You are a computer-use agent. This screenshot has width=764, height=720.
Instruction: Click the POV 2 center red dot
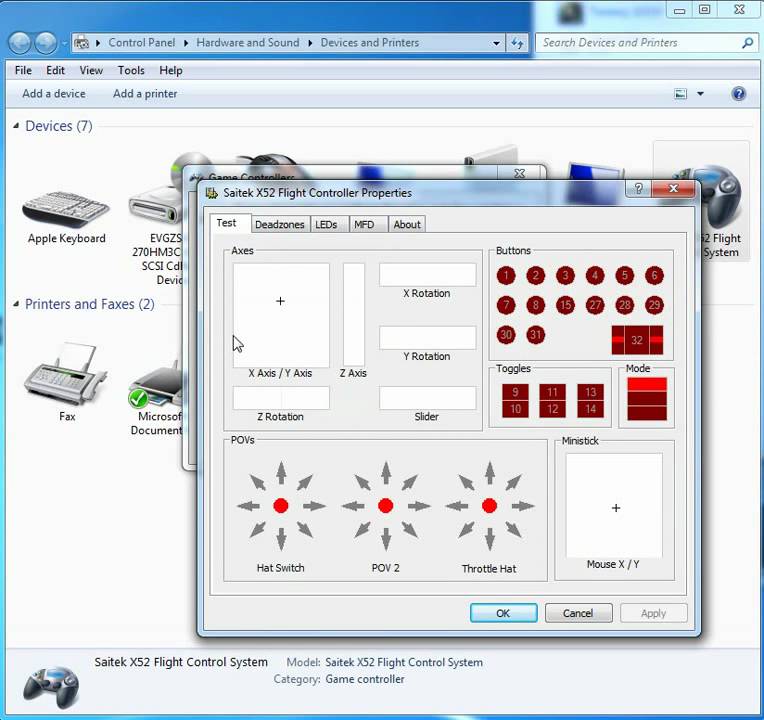click(x=385, y=506)
